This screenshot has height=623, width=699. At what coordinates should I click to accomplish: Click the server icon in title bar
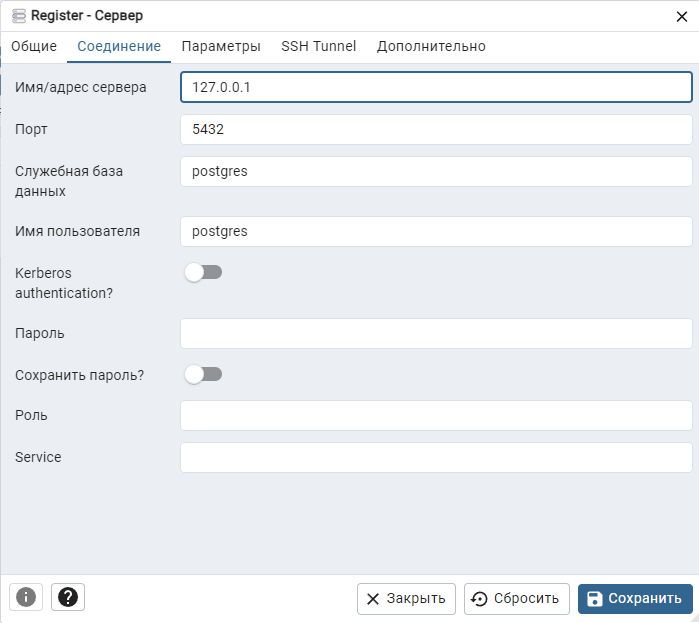pos(18,16)
